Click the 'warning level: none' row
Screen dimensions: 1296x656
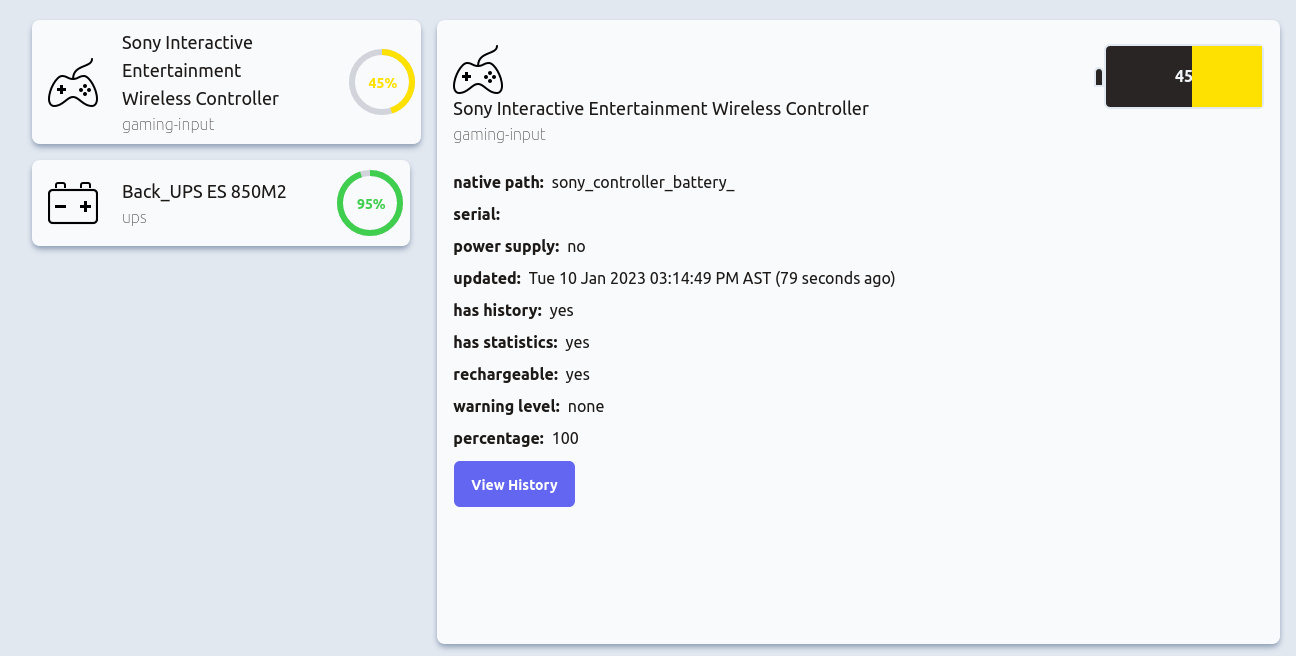coord(528,406)
